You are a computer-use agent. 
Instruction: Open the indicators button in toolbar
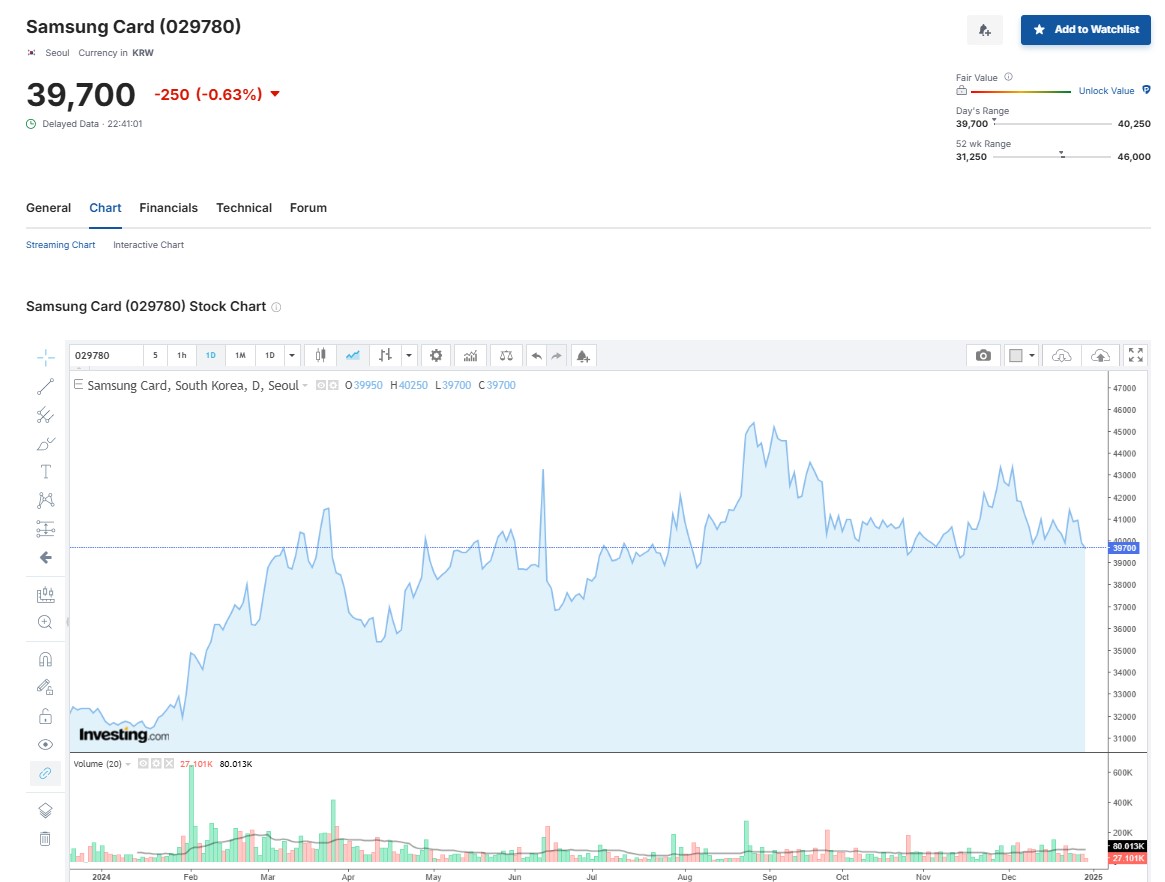tap(470, 355)
